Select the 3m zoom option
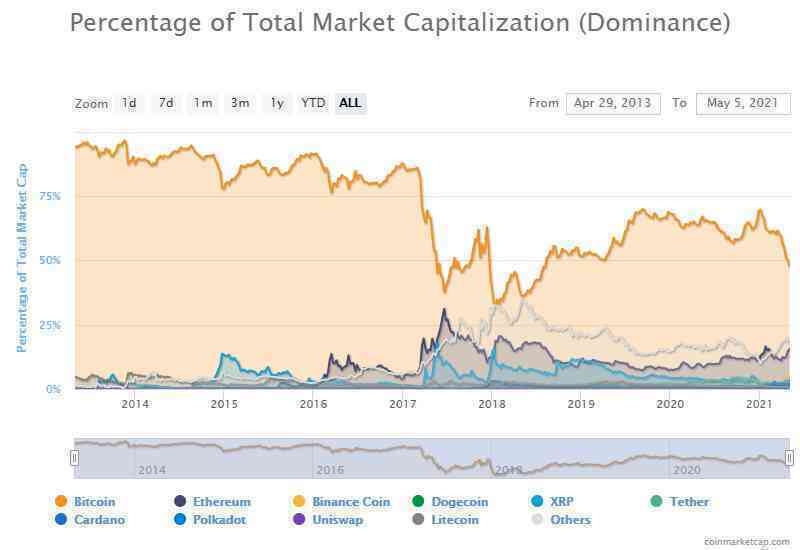800x550 pixels. (240, 103)
